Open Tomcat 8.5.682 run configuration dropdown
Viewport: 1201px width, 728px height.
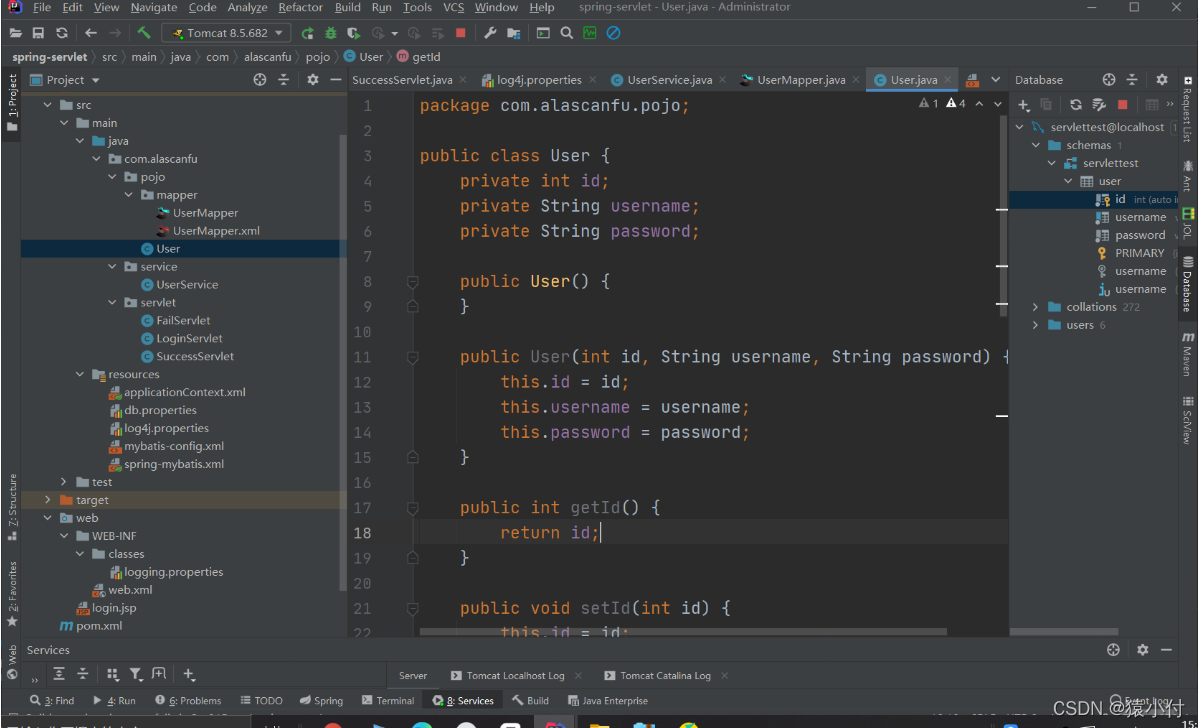227,32
